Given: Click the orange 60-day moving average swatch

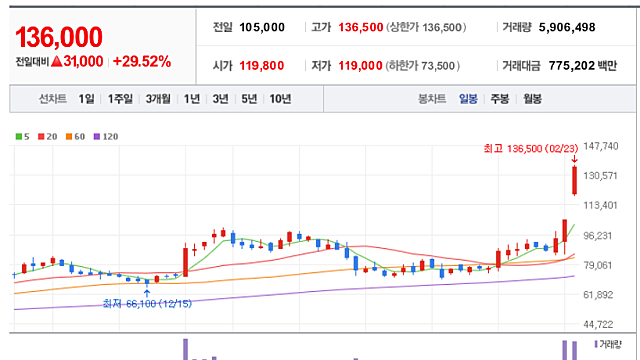Looking at the screenshot, I should click(69, 137).
